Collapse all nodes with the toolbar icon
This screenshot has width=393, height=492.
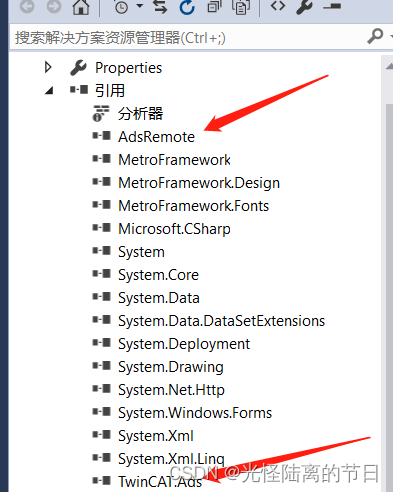click(214, 7)
